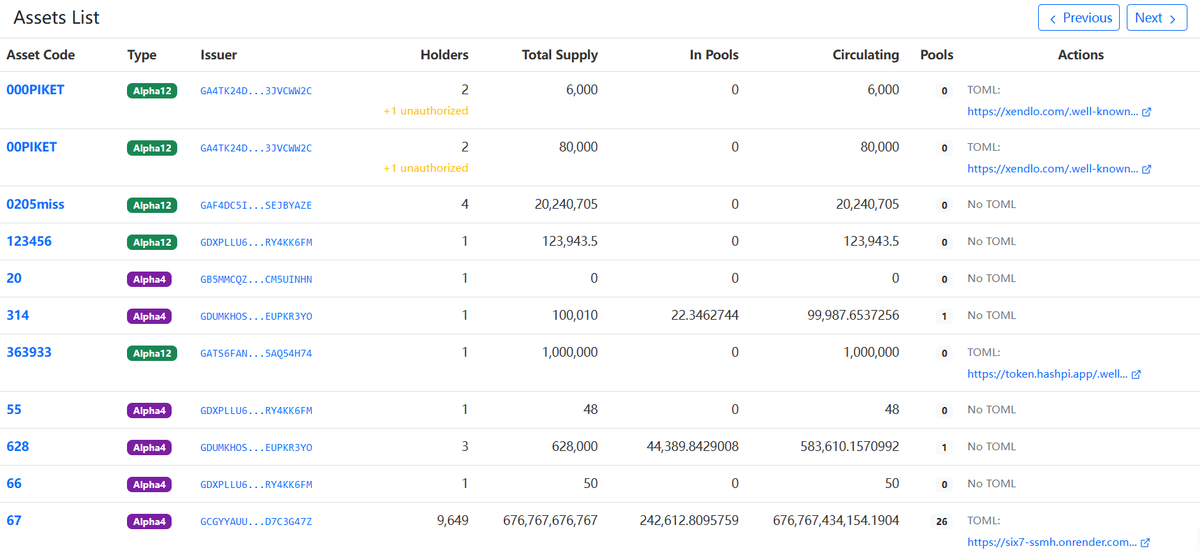Open issuer GAF4DCSI...SEJBYAZE
The height and width of the screenshot is (555, 1200).
tap(256, 205)
